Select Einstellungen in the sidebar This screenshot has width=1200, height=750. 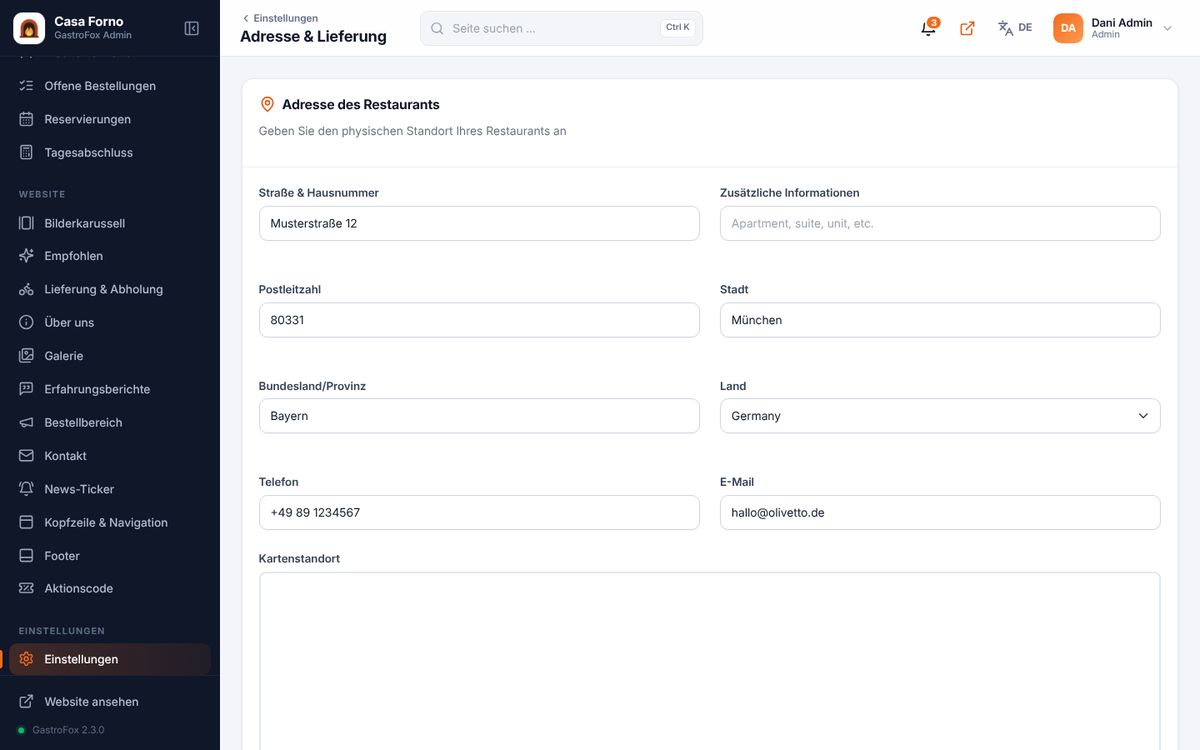pyautogui.click(x=110, y=659)
